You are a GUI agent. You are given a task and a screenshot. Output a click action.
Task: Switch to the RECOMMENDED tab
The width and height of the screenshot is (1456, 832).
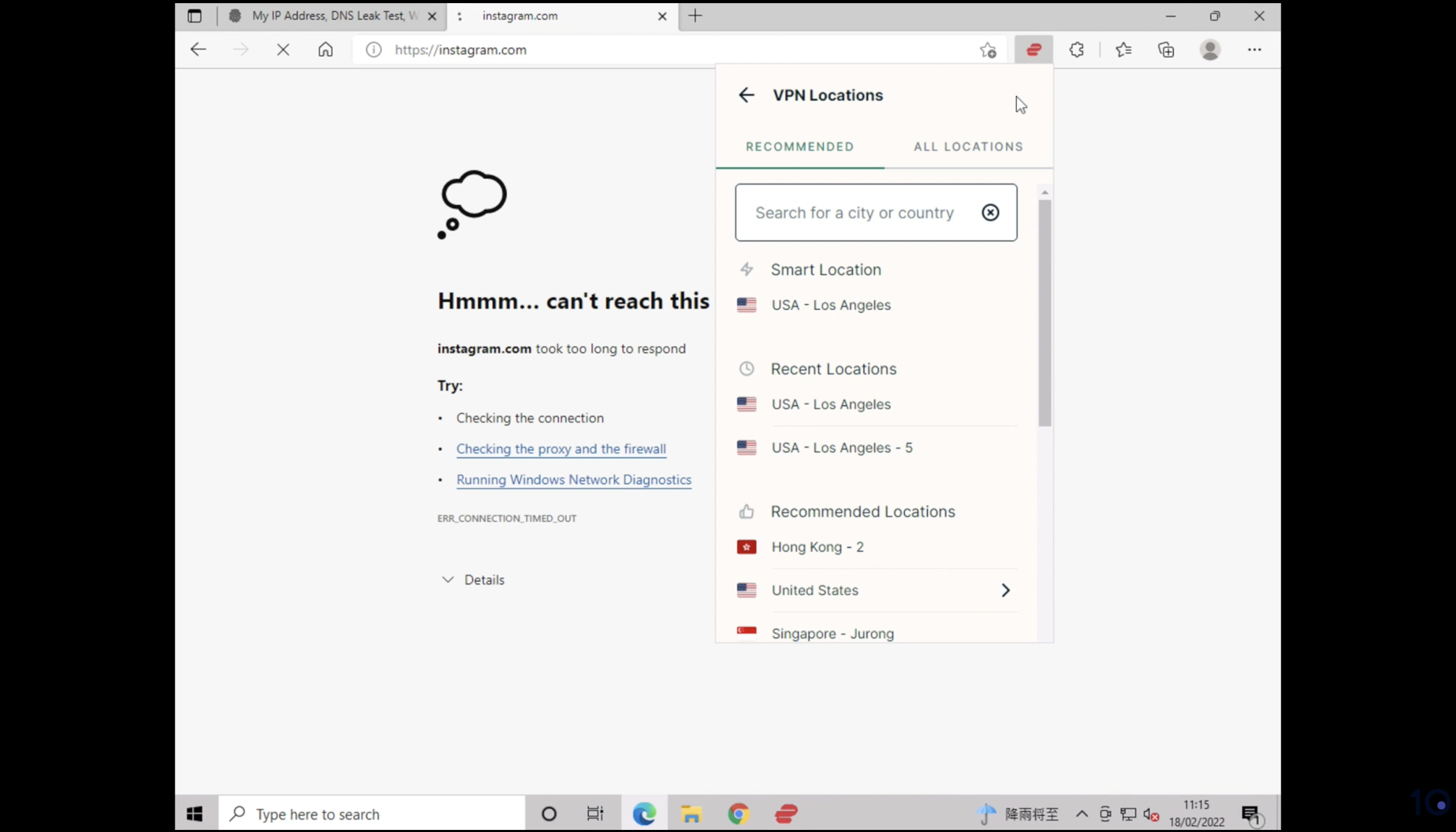pyautogui.click(x=800, y=146)
